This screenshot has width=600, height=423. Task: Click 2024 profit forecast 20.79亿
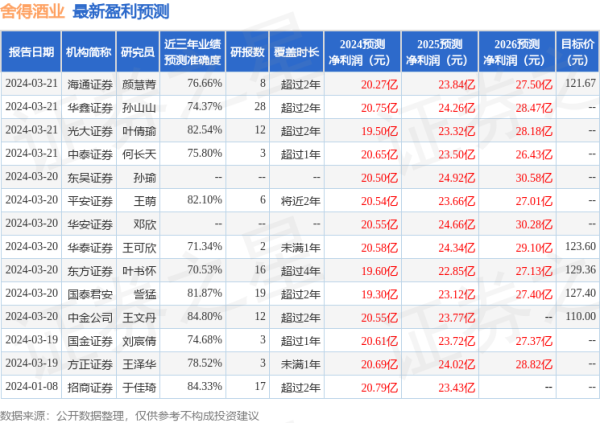380,388
